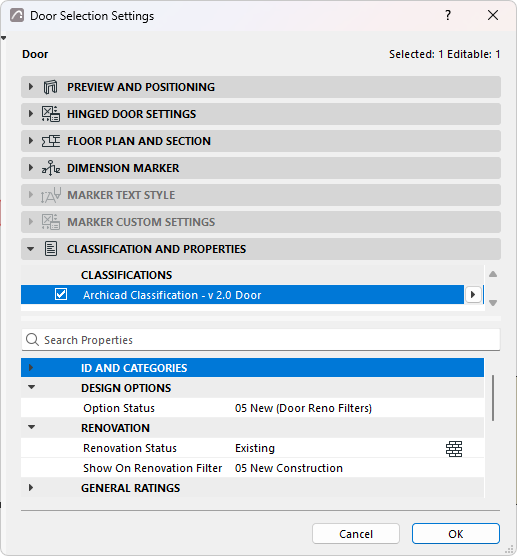
Task: Click into the Search Properties field
Action: click(261, 340)
